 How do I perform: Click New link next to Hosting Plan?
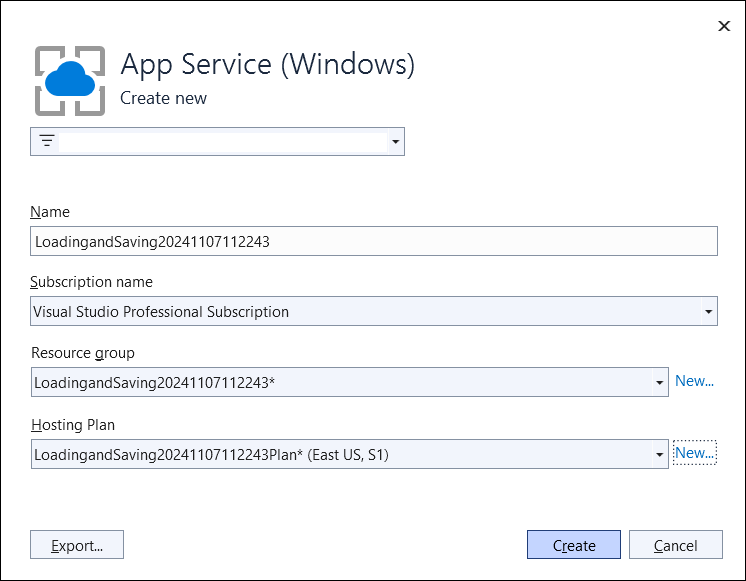click(695, 453)
